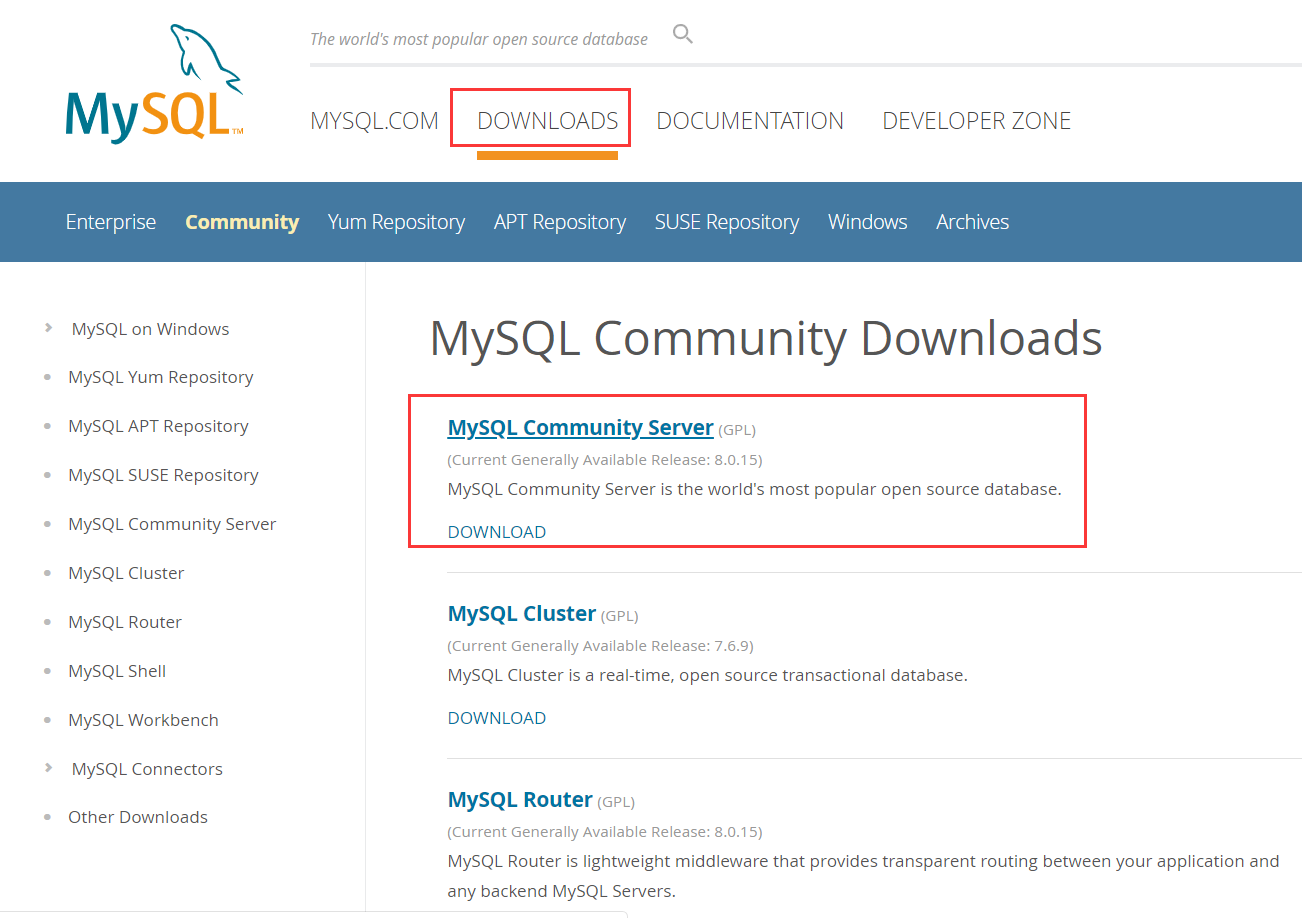Image resolution: width=1302 pixels, height=918 pixels.
Task: Switch to the Enterprise tab
Action: (110, 221)
